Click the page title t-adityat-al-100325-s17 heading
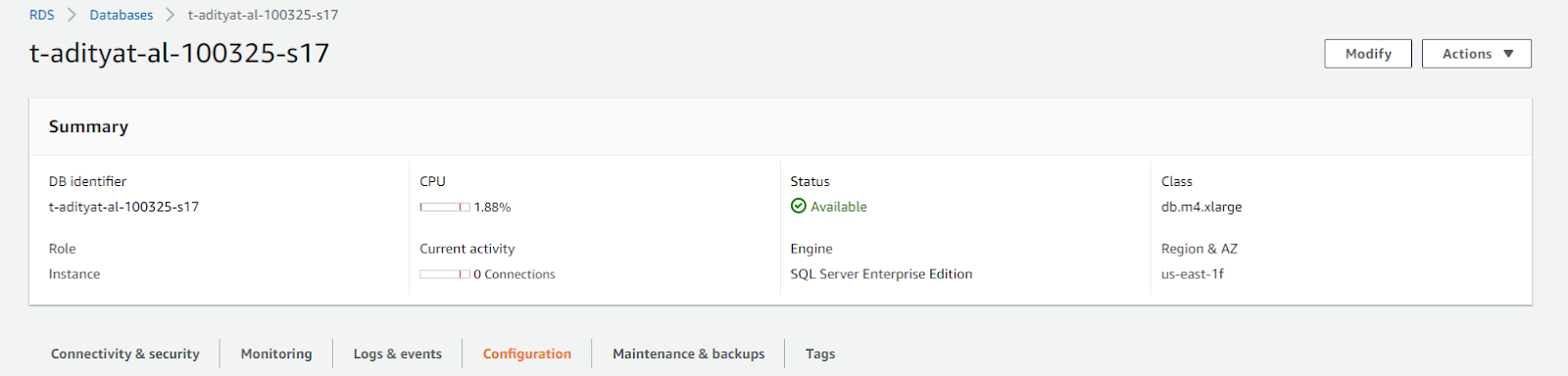The height and width of the screenshot is (376, 1568). point(179,53)
